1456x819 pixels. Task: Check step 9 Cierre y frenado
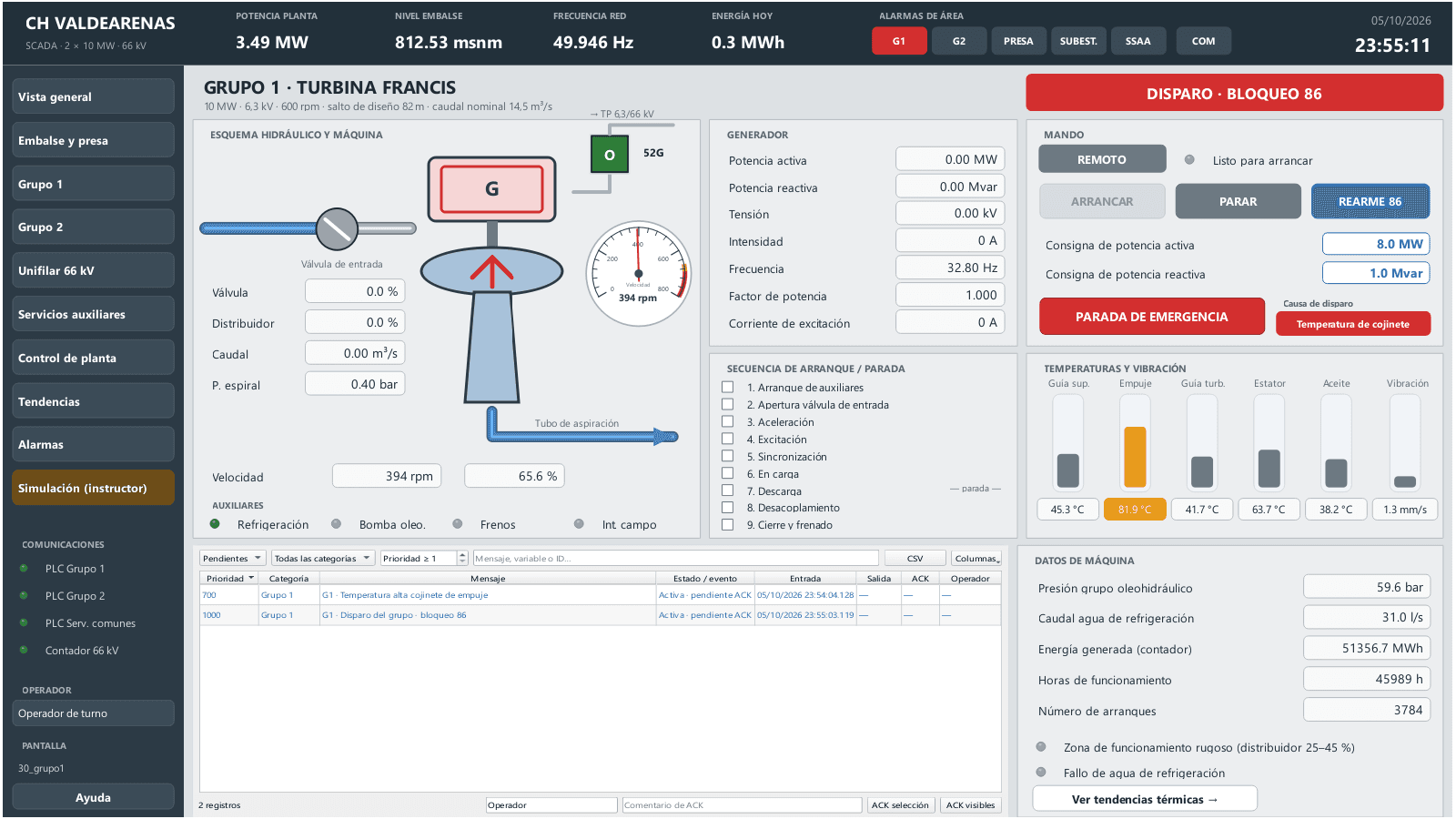pos(727,524)
